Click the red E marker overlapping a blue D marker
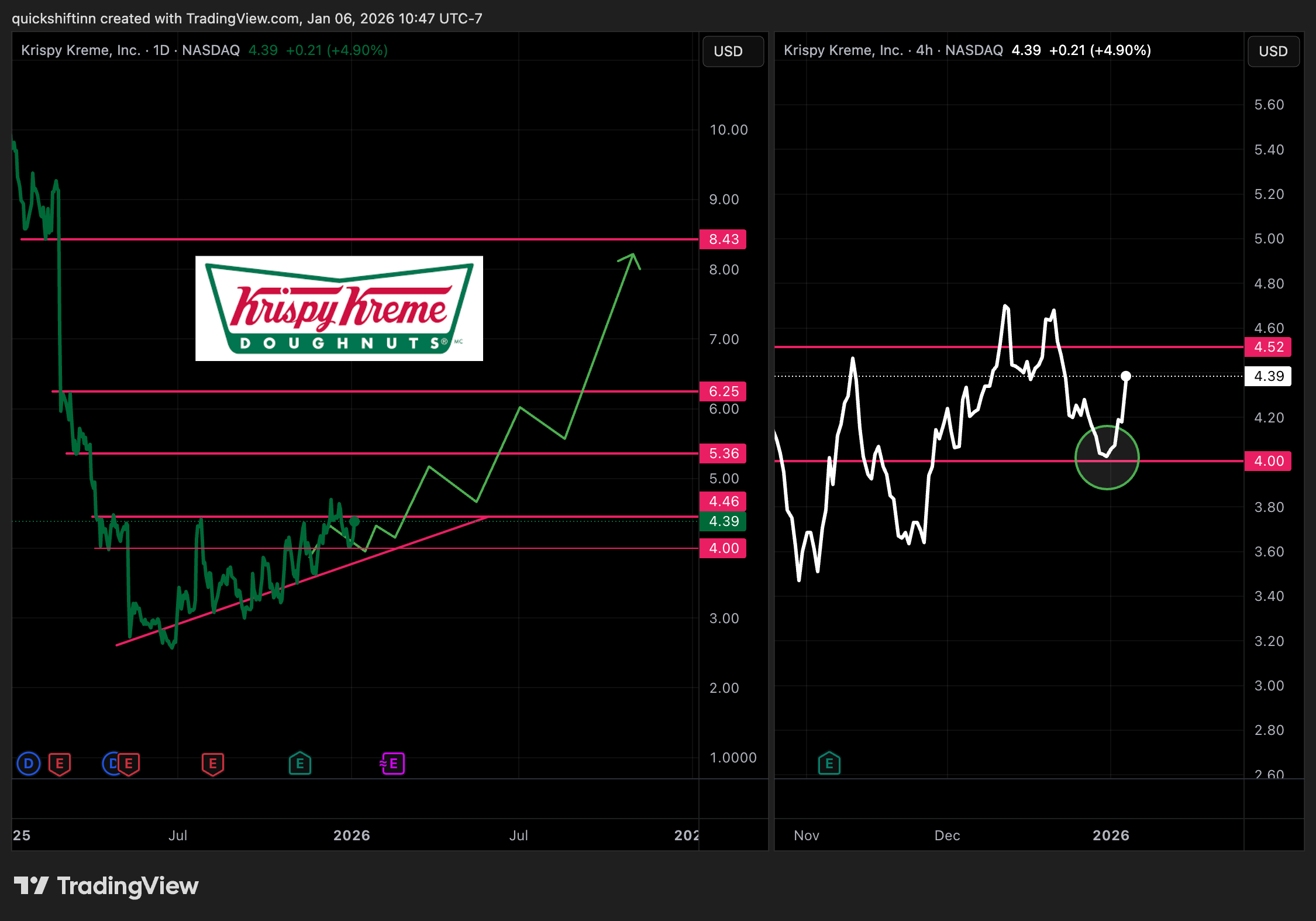The image size is (1316, 921). tap(129, 764)
